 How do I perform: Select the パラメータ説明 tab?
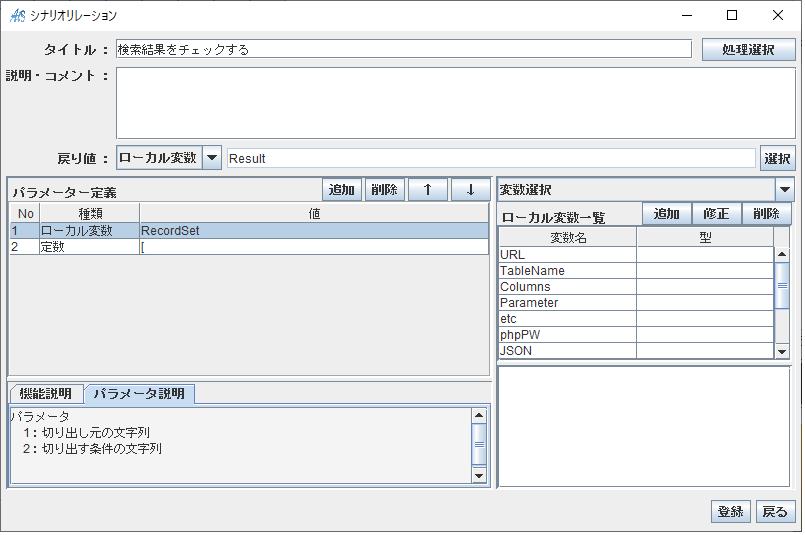click(139, 394)
